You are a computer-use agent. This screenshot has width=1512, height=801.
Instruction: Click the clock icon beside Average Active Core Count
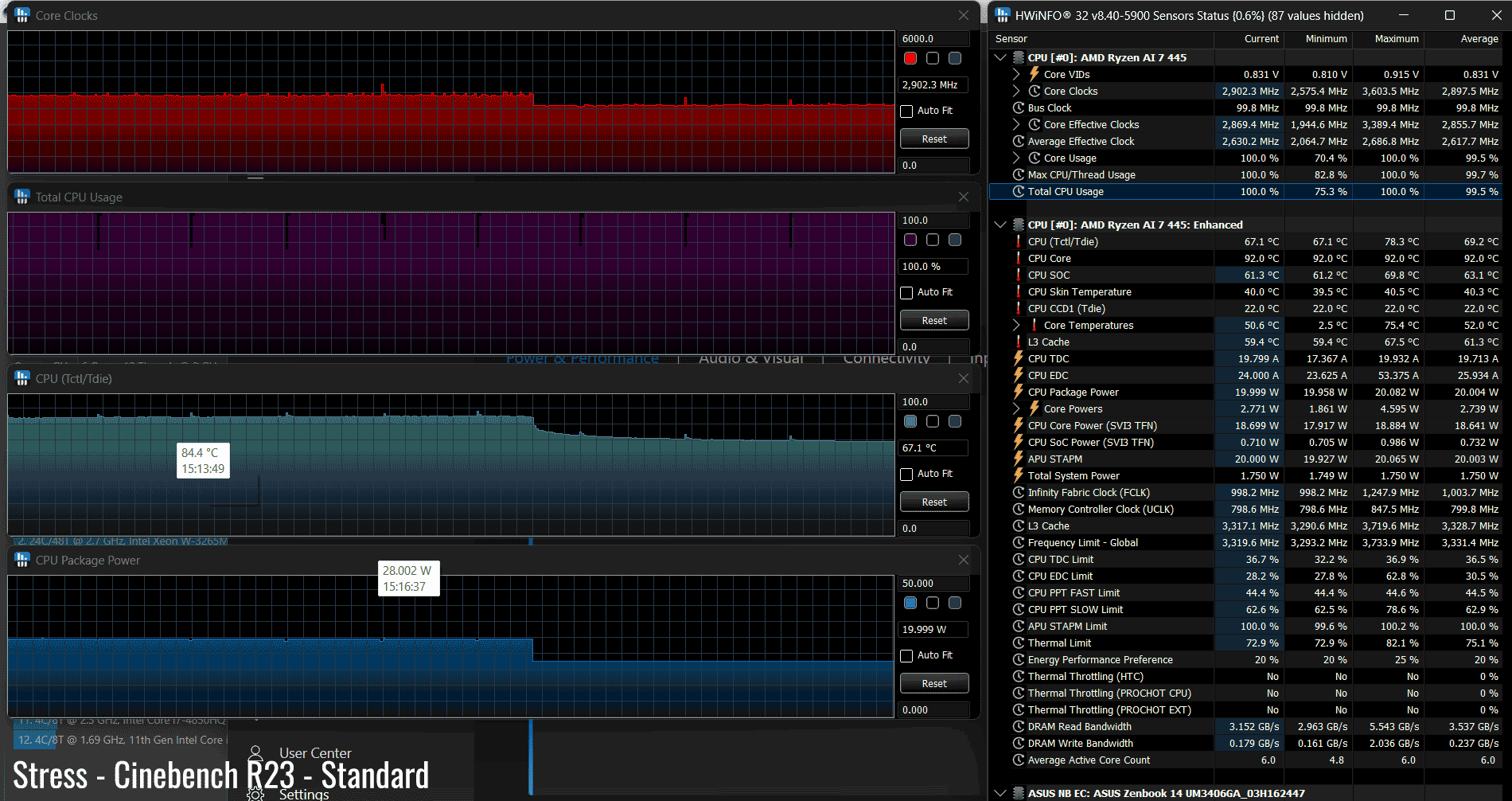pyautogui.click(x=1018, y=760)
